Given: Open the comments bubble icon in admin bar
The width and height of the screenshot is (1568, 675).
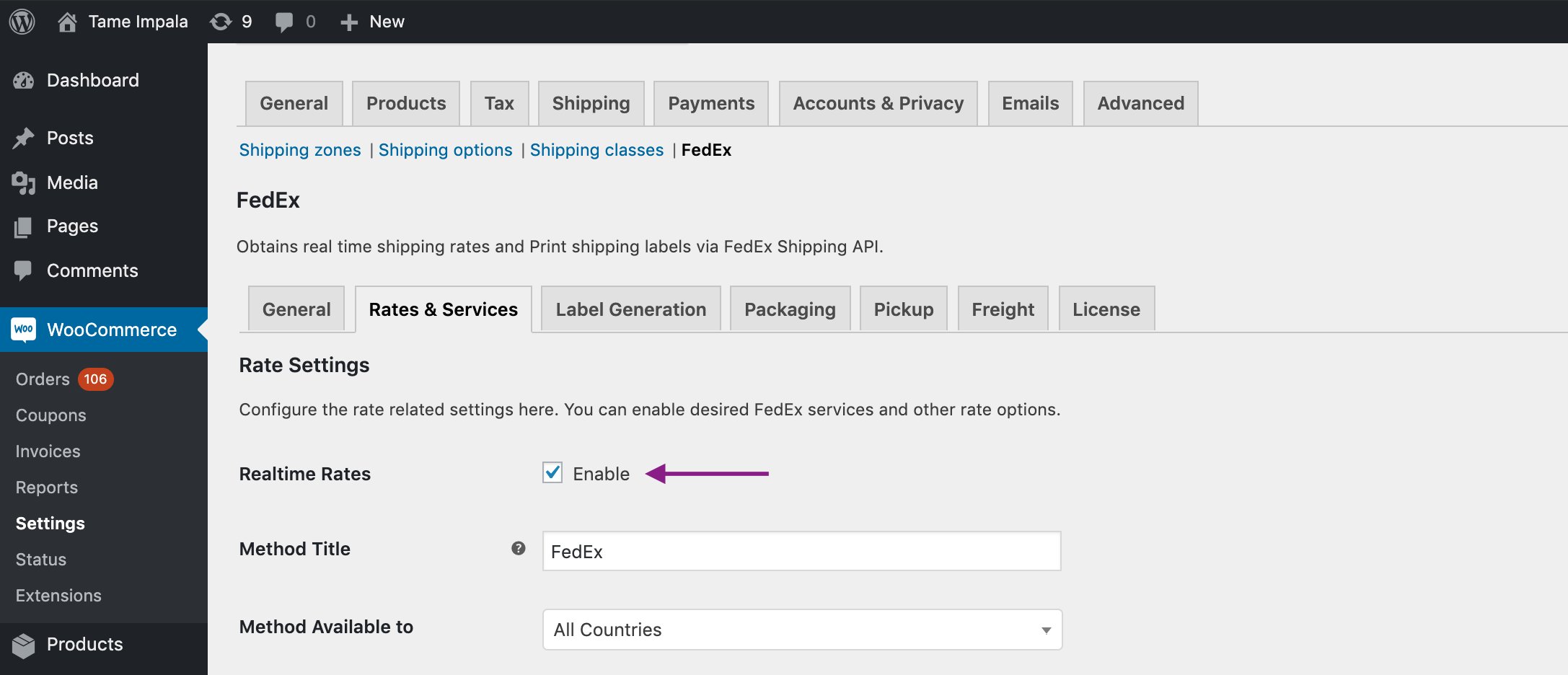Looking at the screenshot, I should [284, 22].
